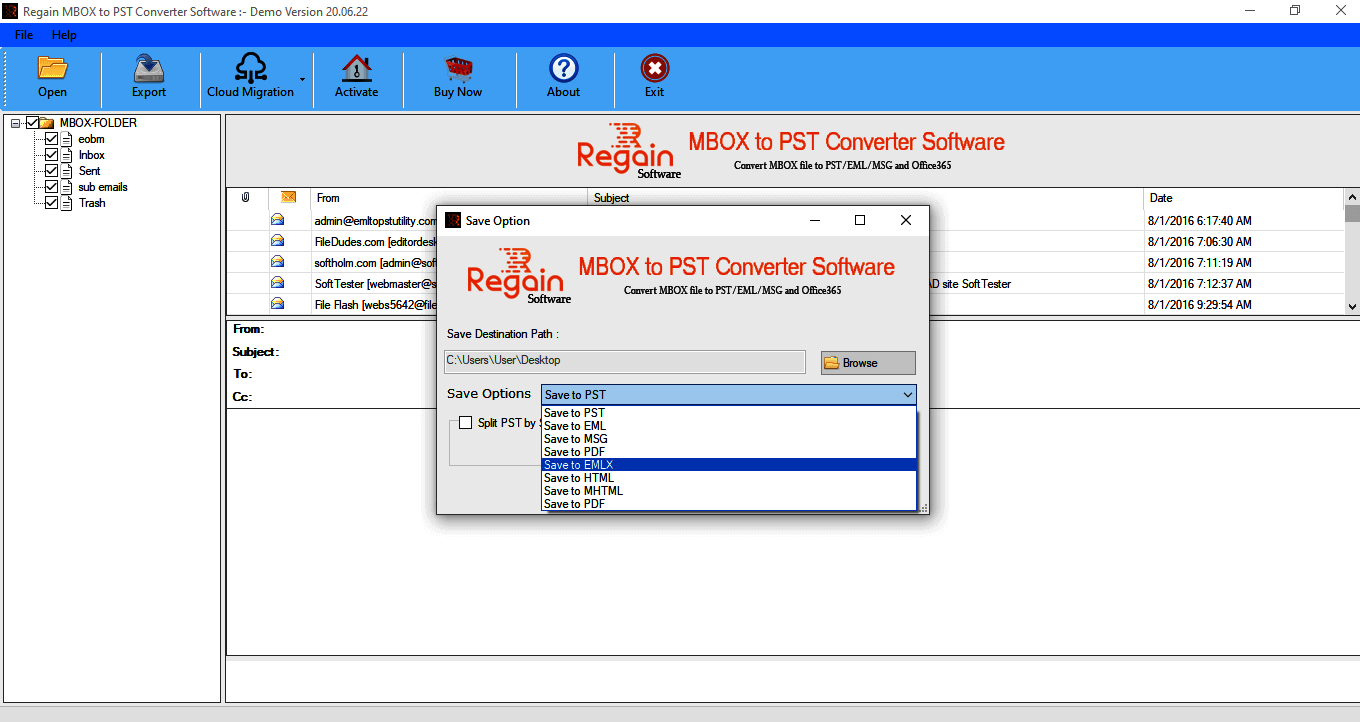
Task: Close the Save Option dialog
Action: tap(906, 220)
